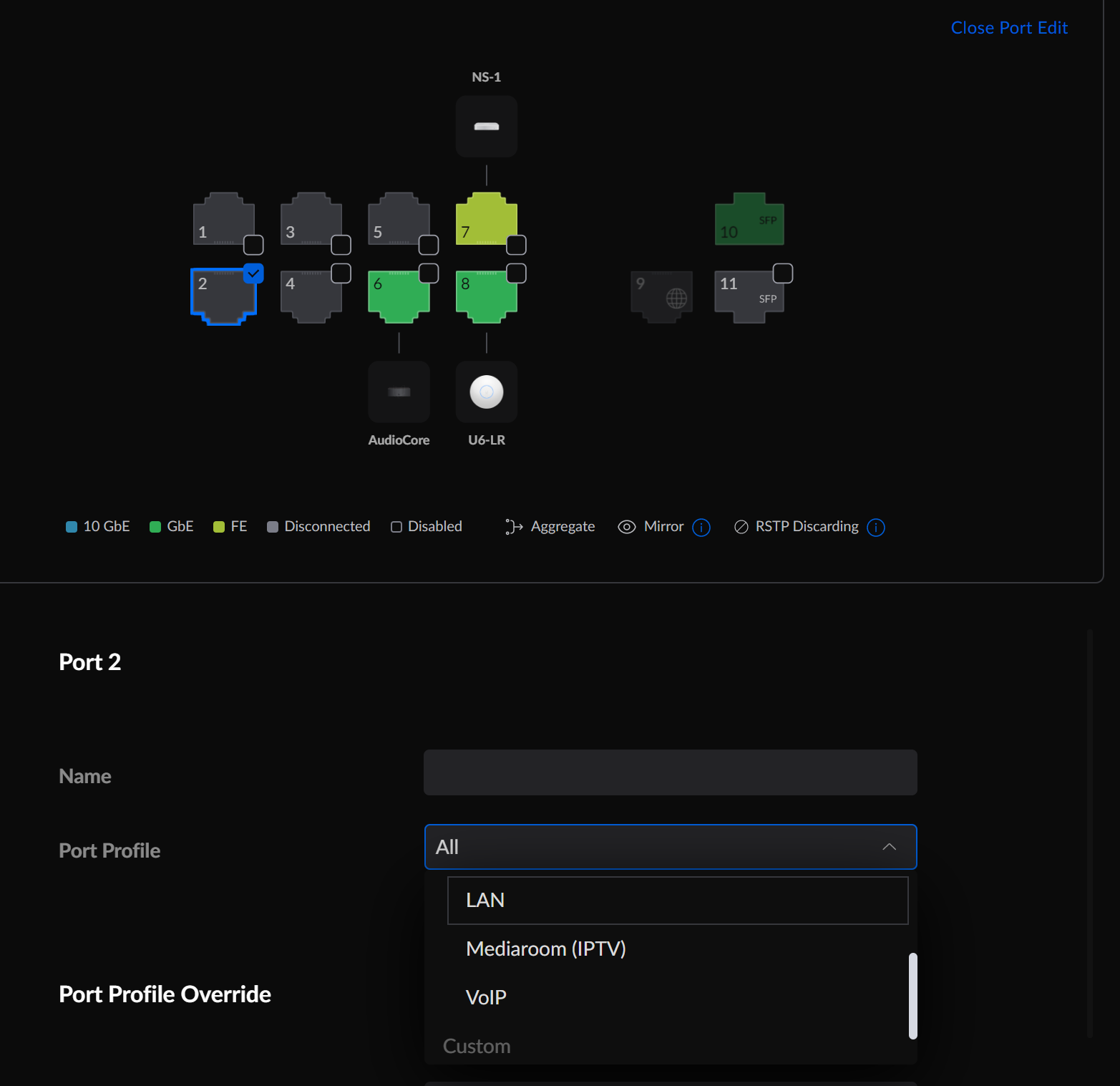1120x1086 pixels.
Task: Choose Mediaroom (IPTV) profile option
Action: 678,949
